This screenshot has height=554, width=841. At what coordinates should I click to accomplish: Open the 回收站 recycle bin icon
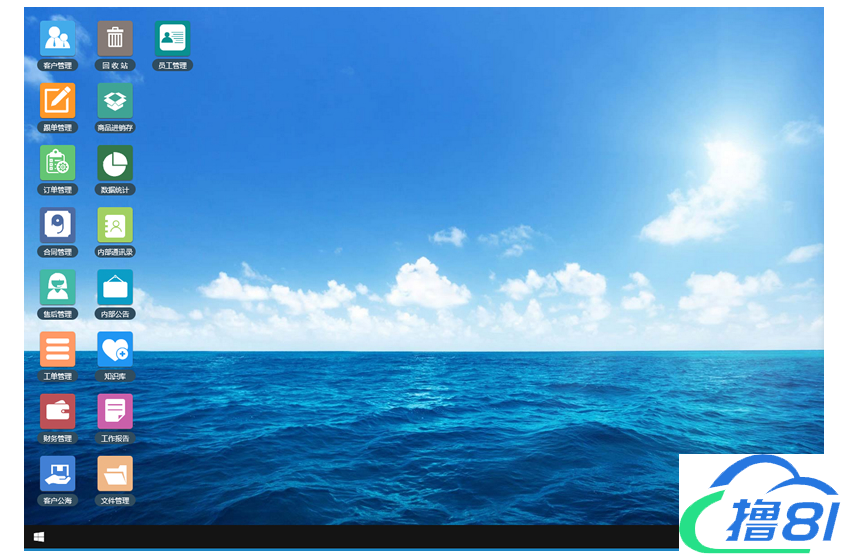click(x=115, y=39)
